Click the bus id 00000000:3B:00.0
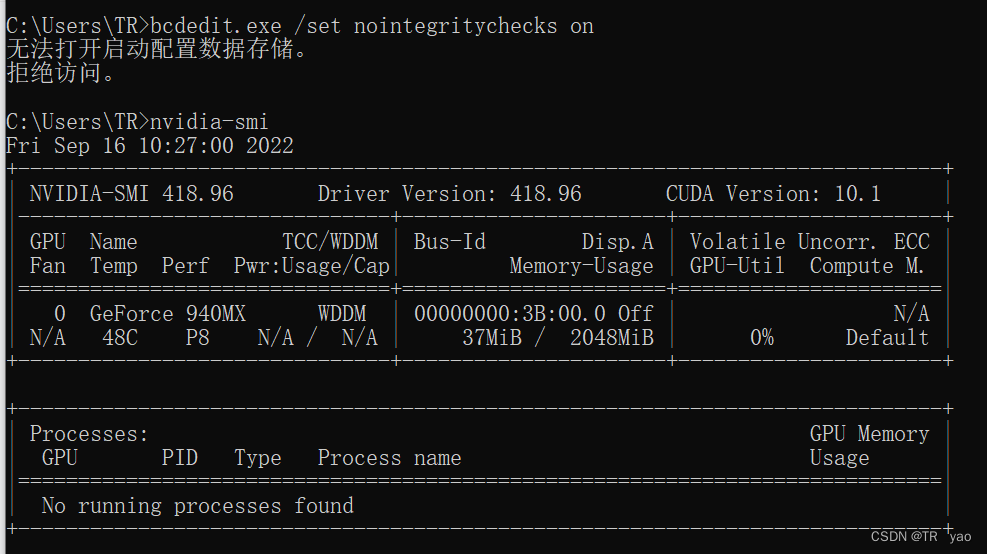This screenshot has height=554, width=987. [x=510, y=314]
